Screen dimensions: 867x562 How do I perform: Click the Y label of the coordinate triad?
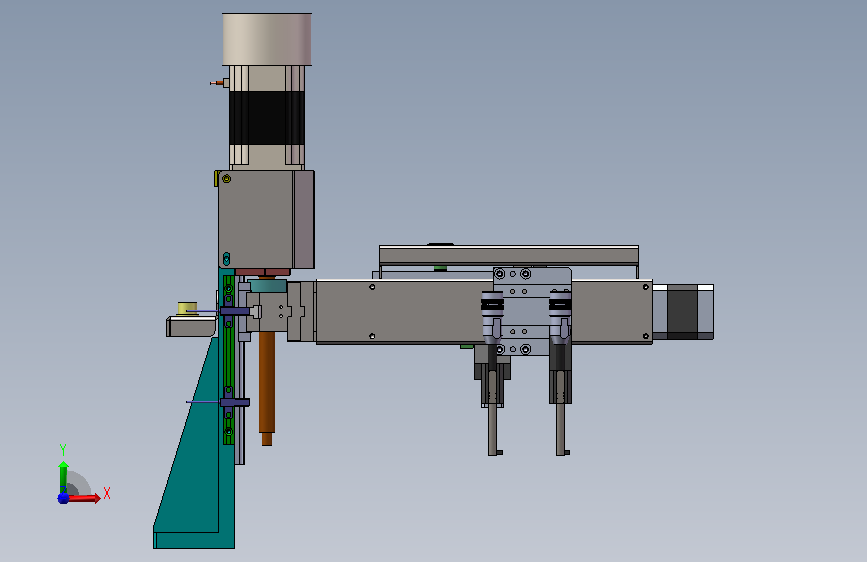click(x=63, y=449)
